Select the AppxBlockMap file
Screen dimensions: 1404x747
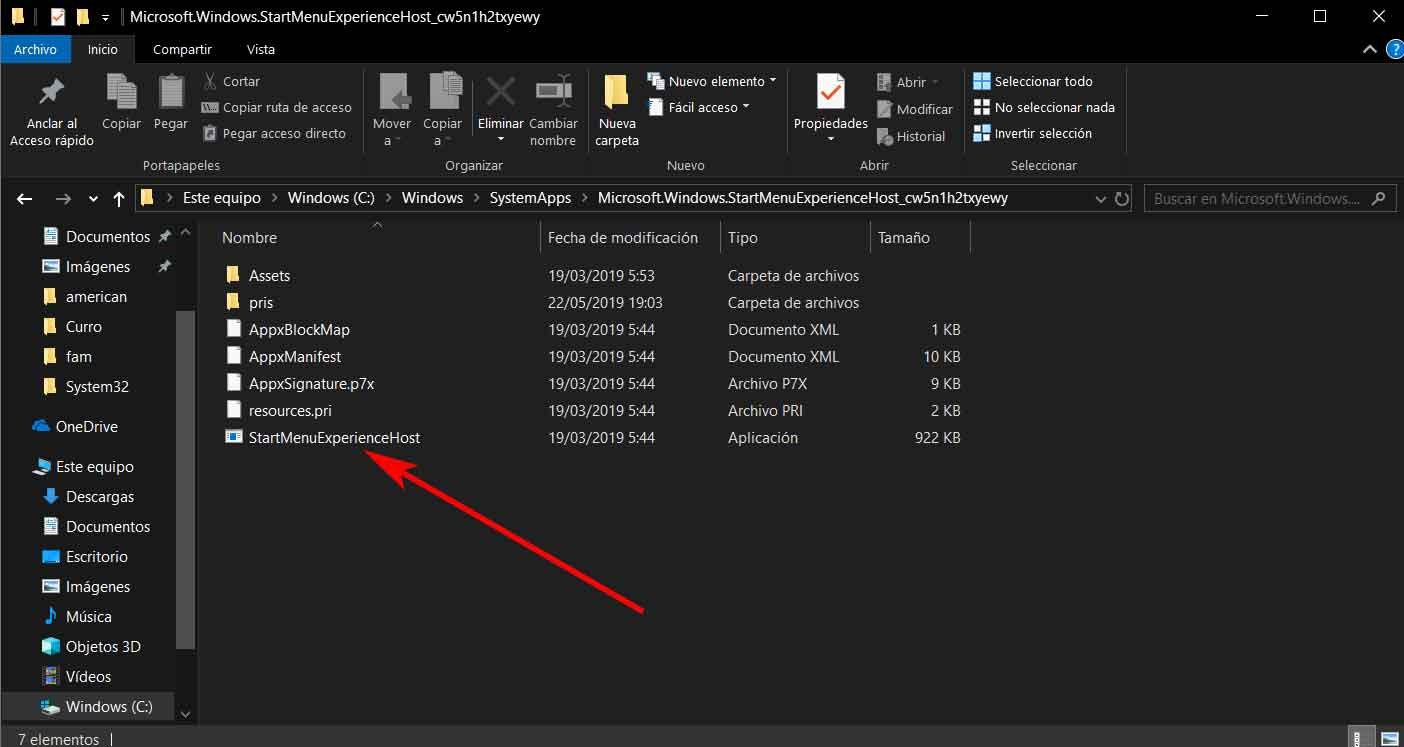point(299,329)
